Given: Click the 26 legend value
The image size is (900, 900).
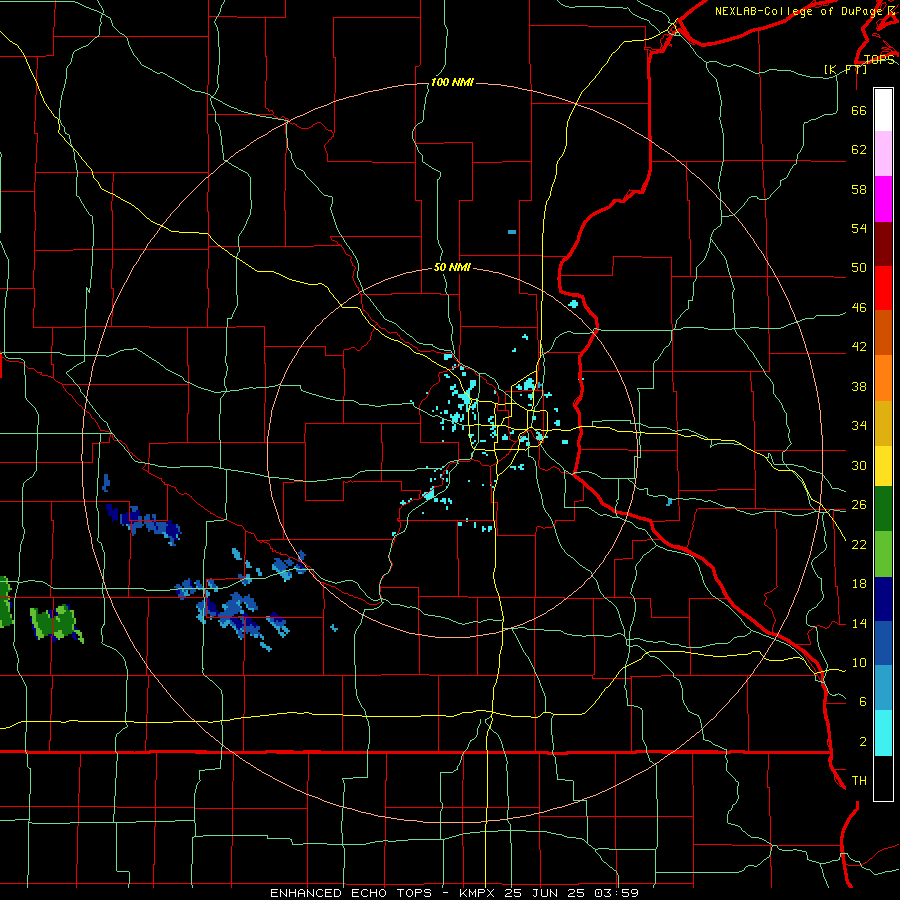Looking at the screenshot, I should [859, 505].
